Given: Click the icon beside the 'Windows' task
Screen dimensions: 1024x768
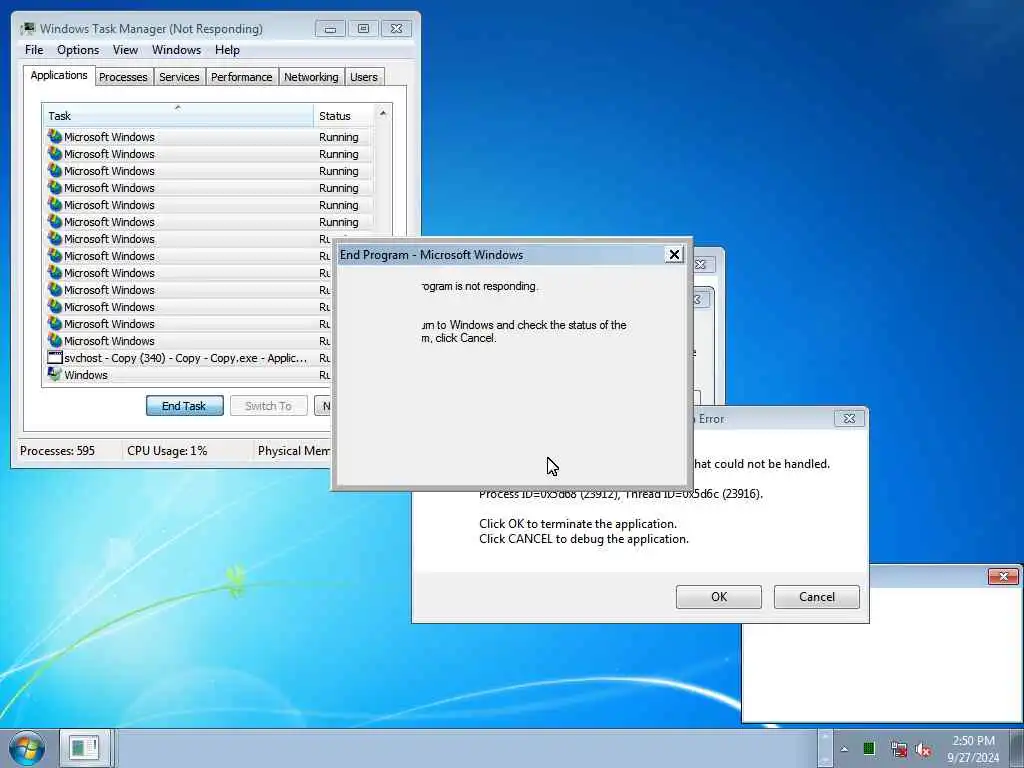Looking at the screenshot, I should (x=54, y=374).
